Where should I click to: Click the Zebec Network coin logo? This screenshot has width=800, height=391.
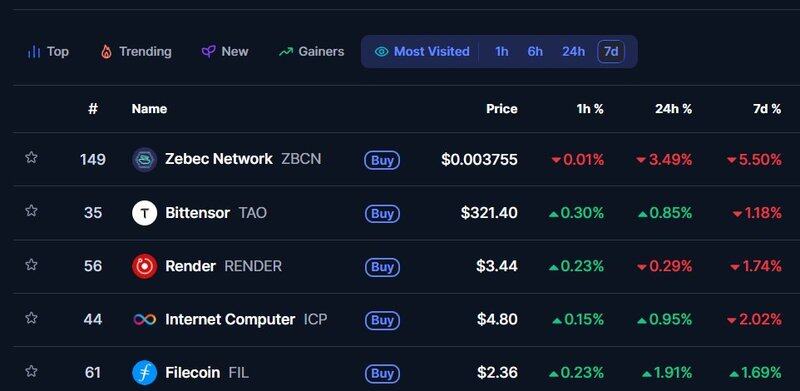144,160
